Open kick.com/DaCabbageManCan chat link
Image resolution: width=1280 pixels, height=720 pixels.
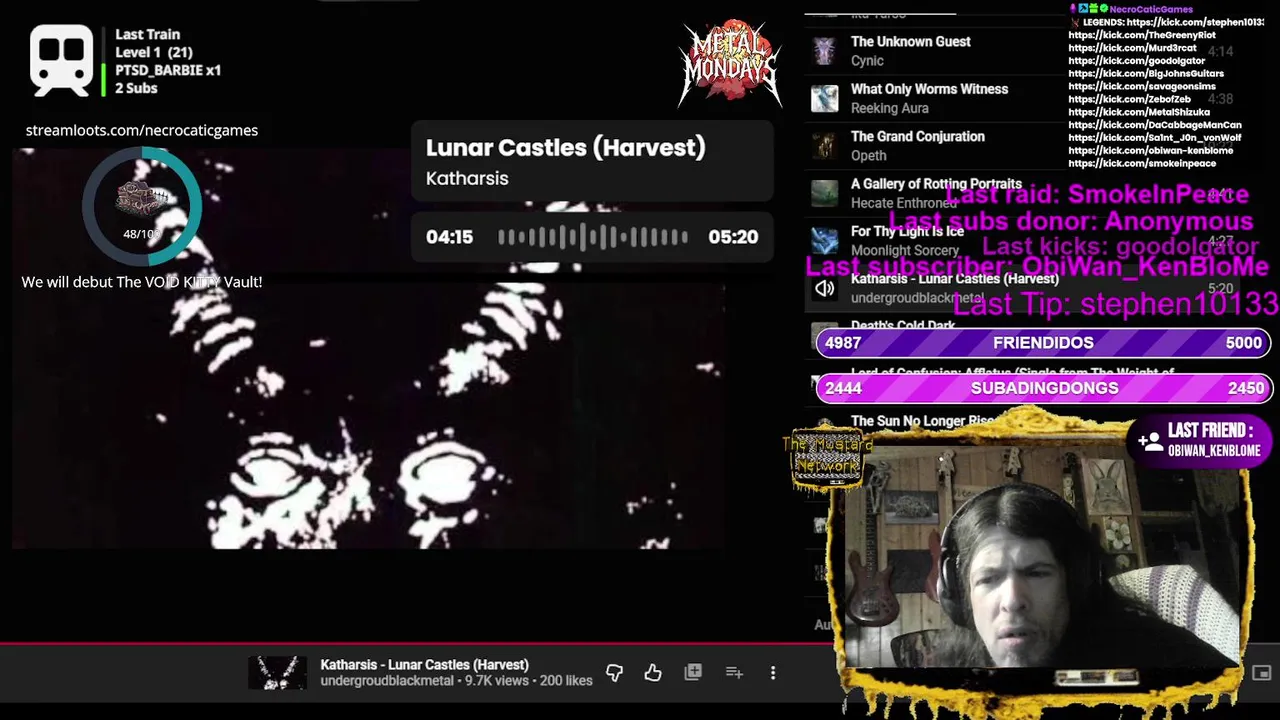point(1155,126)
